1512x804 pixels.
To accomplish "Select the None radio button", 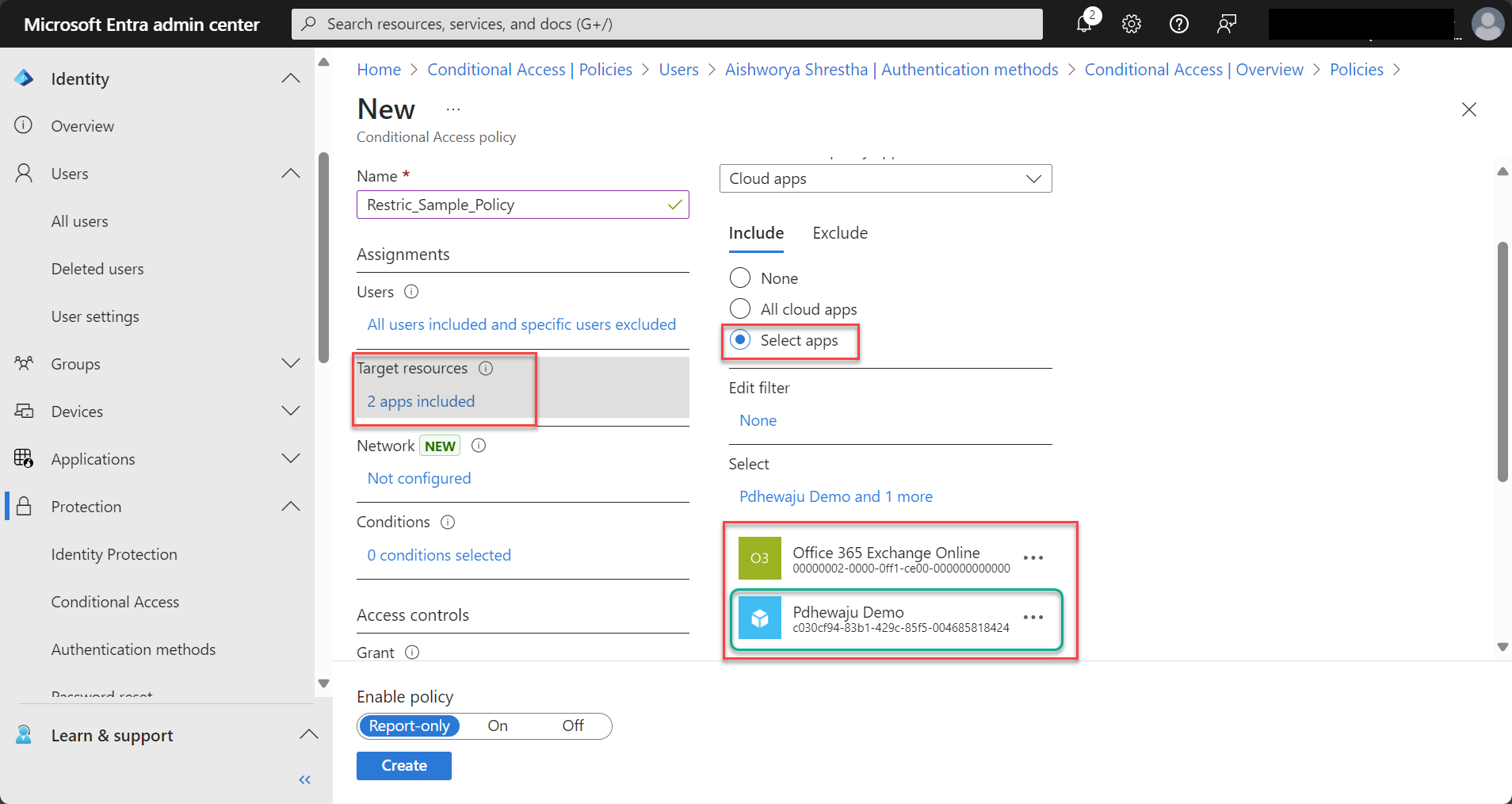I will (x=740, y=278).
